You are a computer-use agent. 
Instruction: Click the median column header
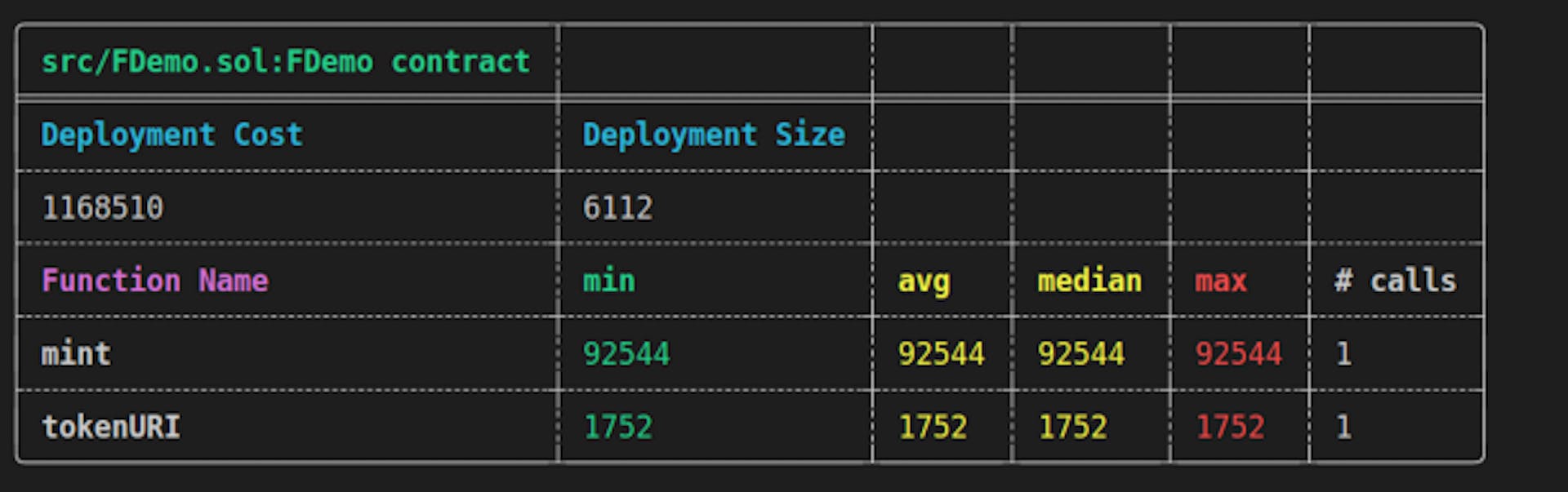coord(1089,281)
